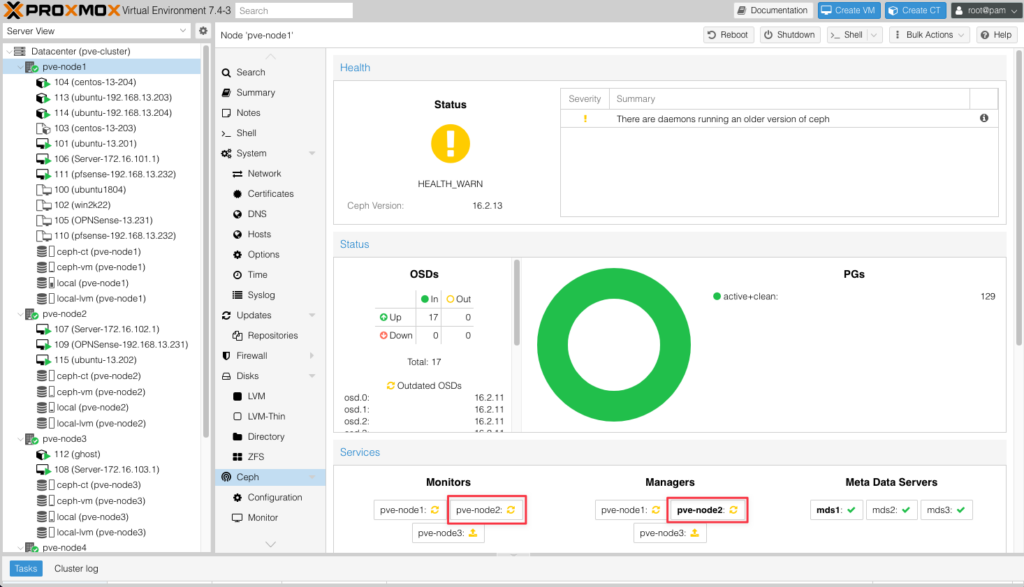Image resolution: width=1024 pixels, height=587 pixels.
Task: Click the green PGs donut chart
Action: (x=613, y=345)
